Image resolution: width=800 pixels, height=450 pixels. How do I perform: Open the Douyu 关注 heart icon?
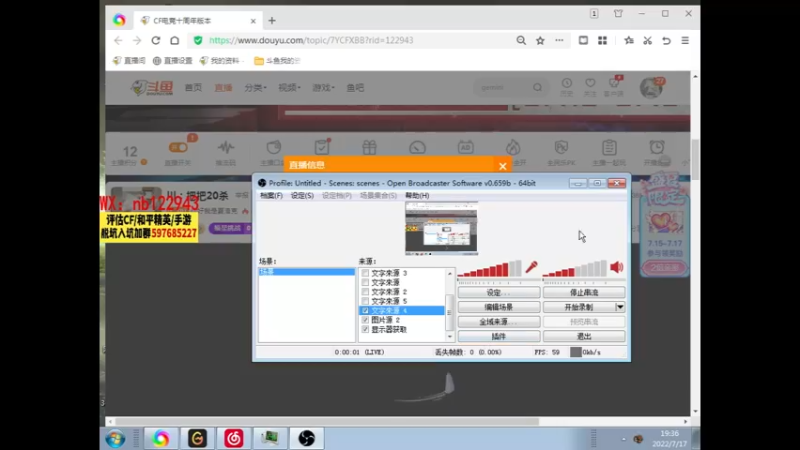pos(590,83)
